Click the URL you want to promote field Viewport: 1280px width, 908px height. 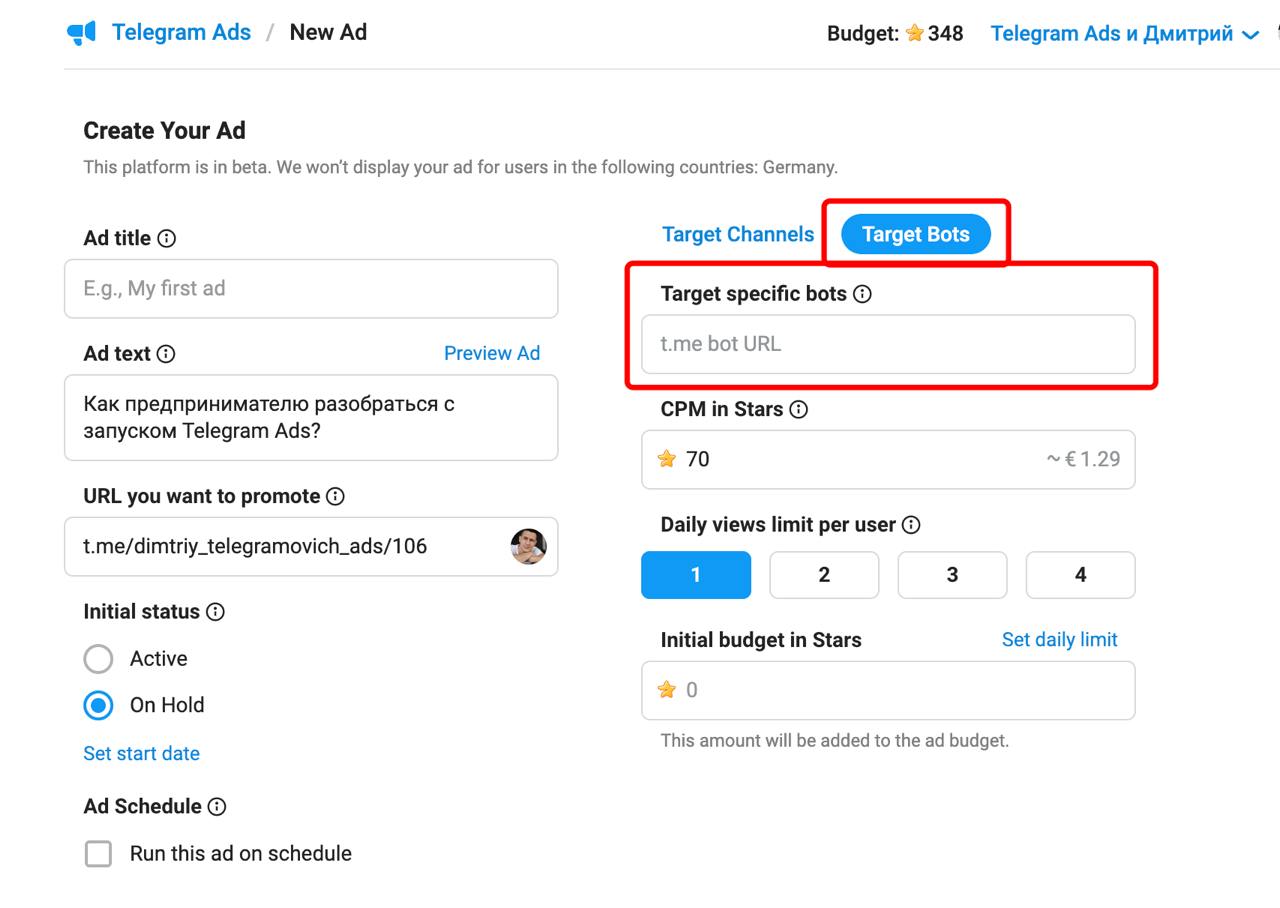pos(311,546)
